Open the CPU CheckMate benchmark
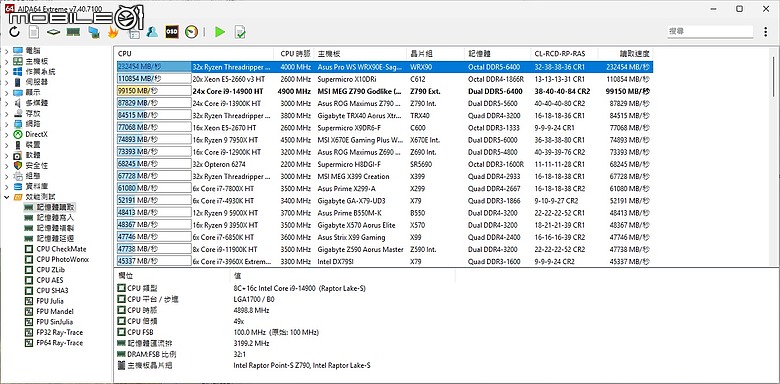 click(x=61, y=249)
